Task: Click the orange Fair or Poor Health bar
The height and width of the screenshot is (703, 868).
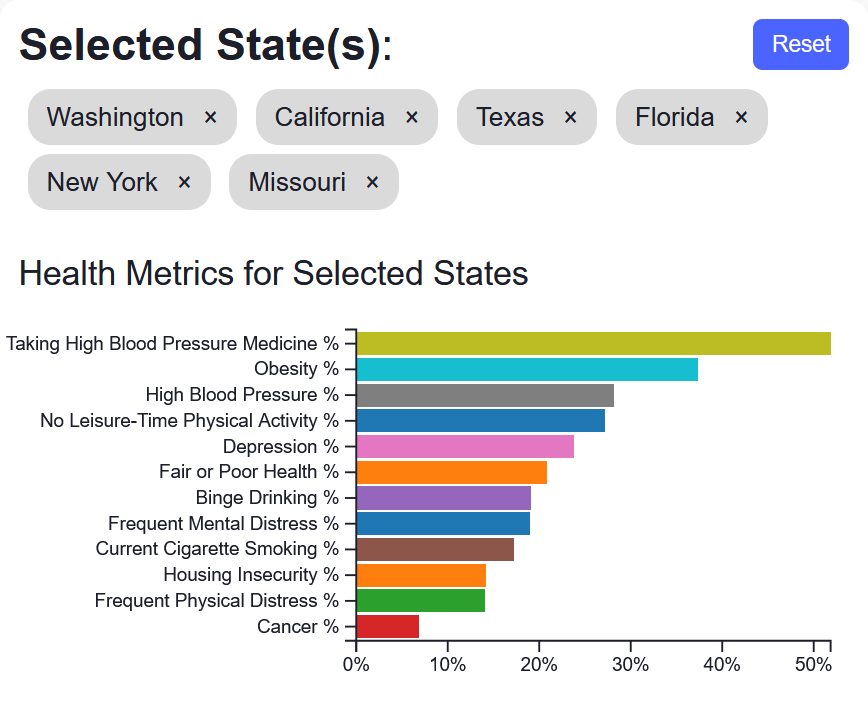Action: tap(451, 472)
